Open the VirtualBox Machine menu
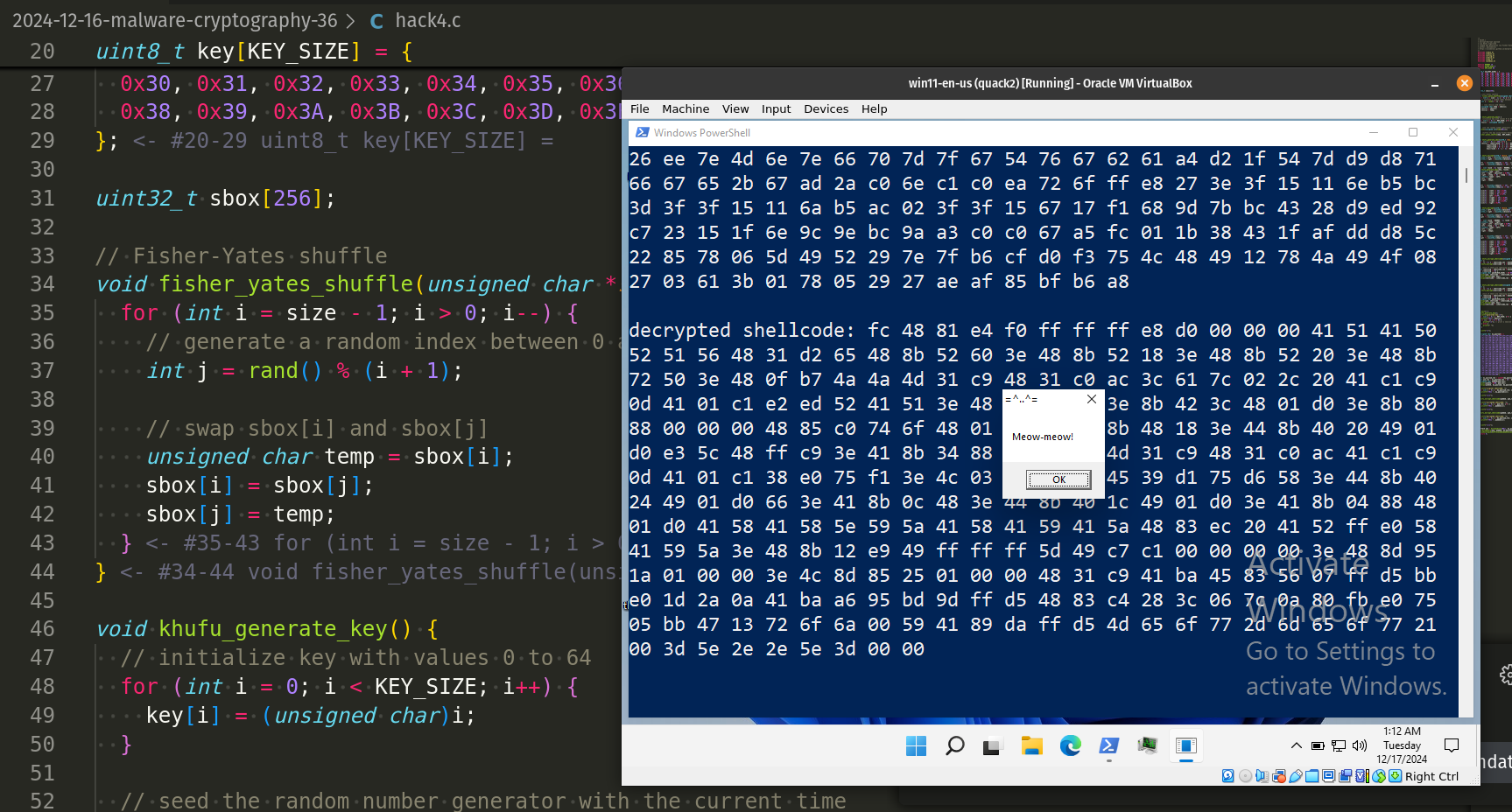Screen dimensions: 1512x812 (x=686, y=108)
